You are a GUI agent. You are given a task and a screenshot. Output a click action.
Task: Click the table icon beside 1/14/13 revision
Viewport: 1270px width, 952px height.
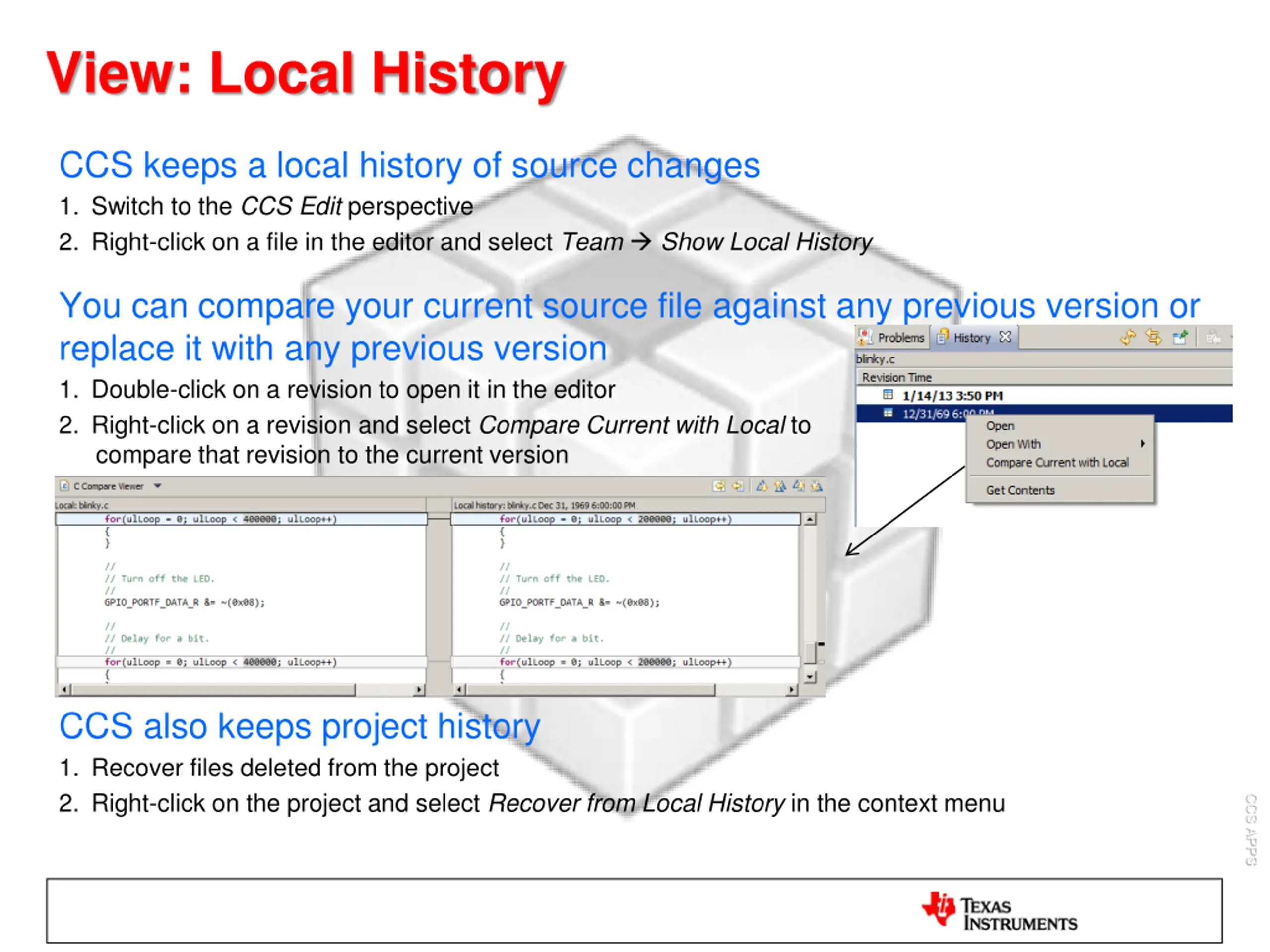(888, 395)
